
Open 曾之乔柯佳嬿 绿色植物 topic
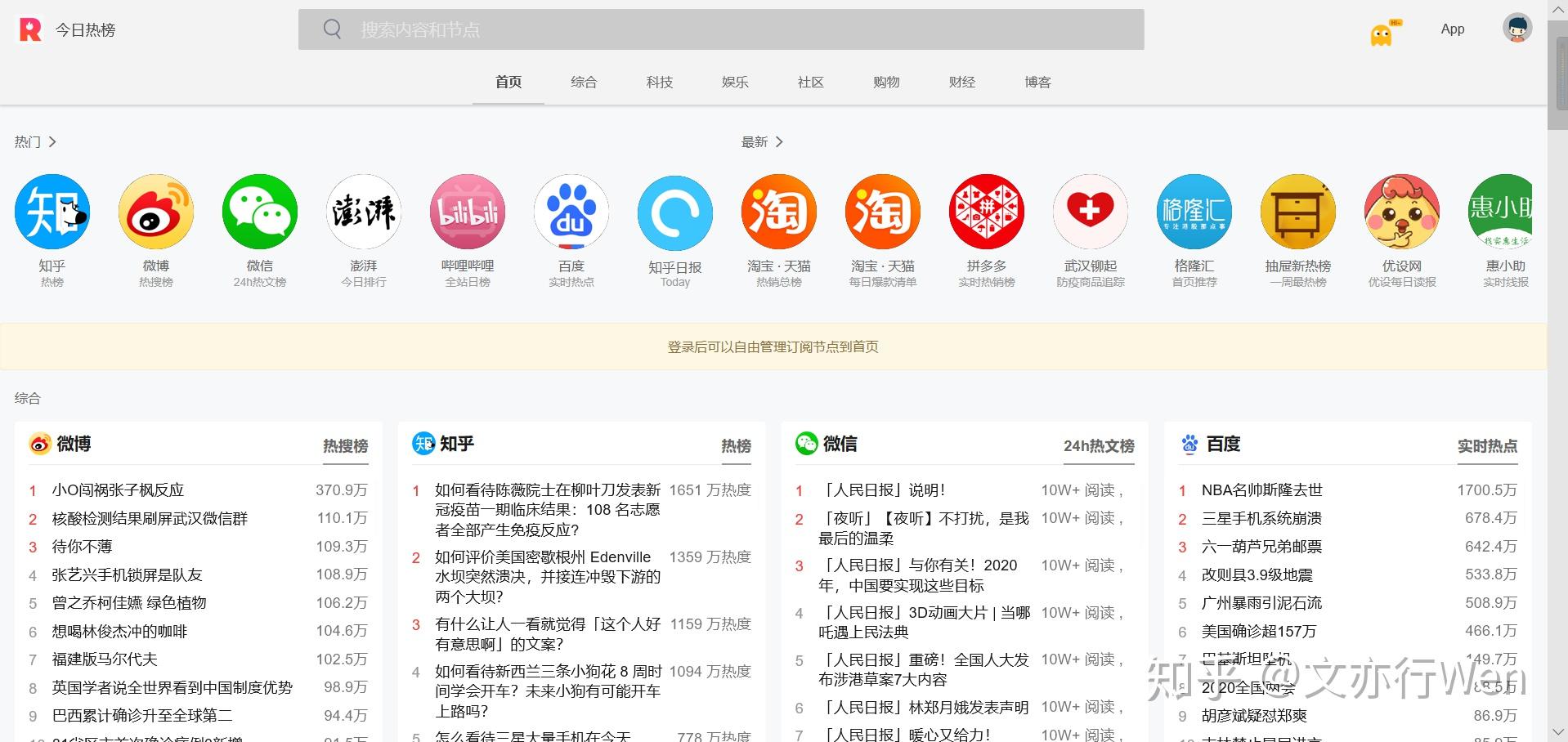point(129,603)
